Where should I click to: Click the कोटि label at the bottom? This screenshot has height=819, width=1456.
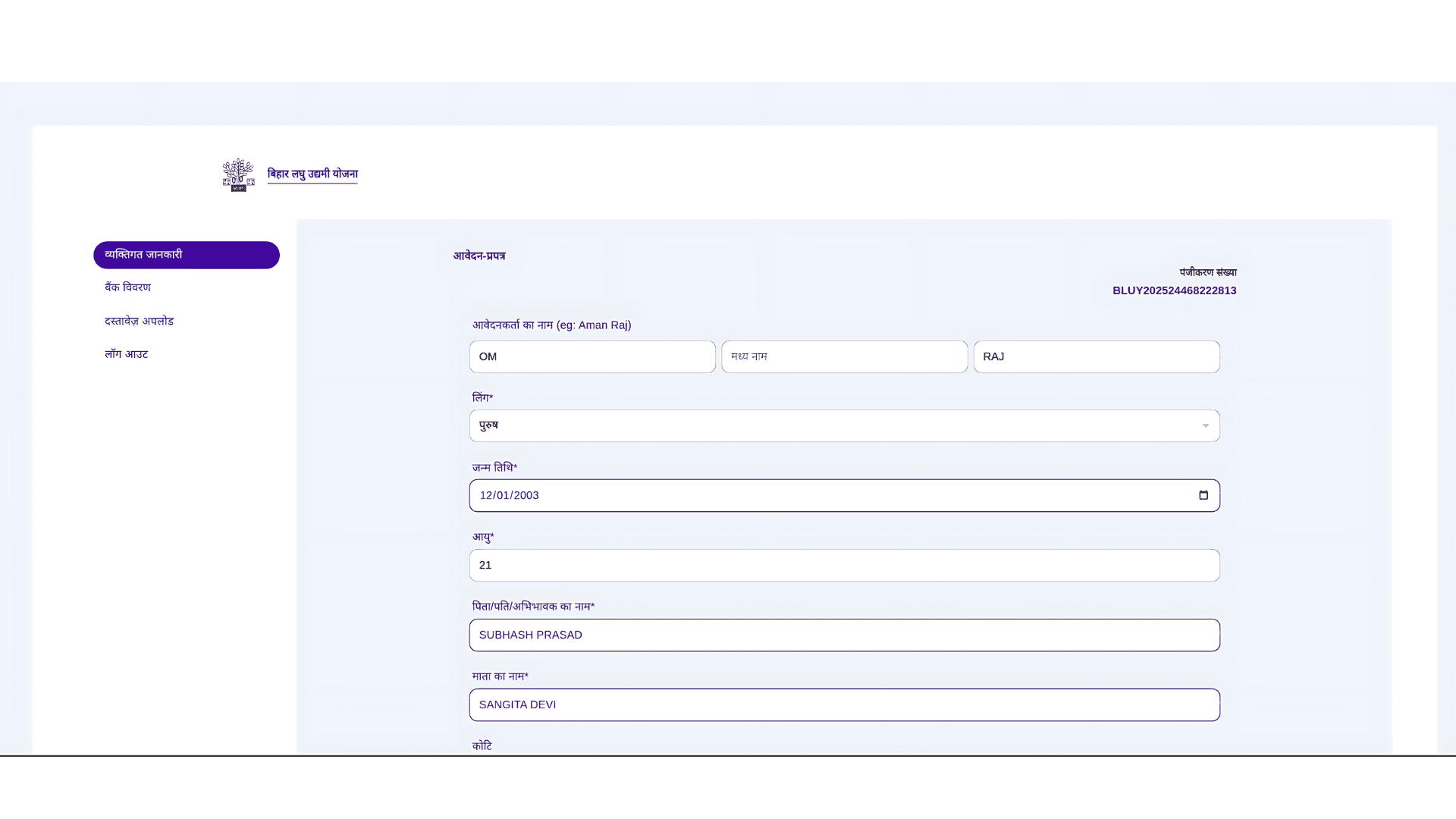pos(482,745)
